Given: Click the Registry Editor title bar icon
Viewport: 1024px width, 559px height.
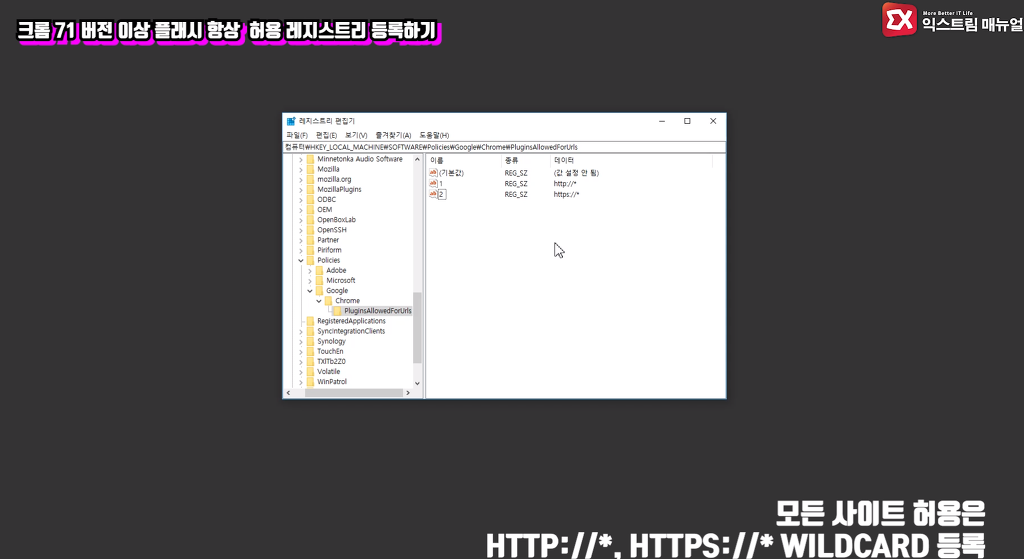Looking at the screenshot, I should [x=291, y=121].
